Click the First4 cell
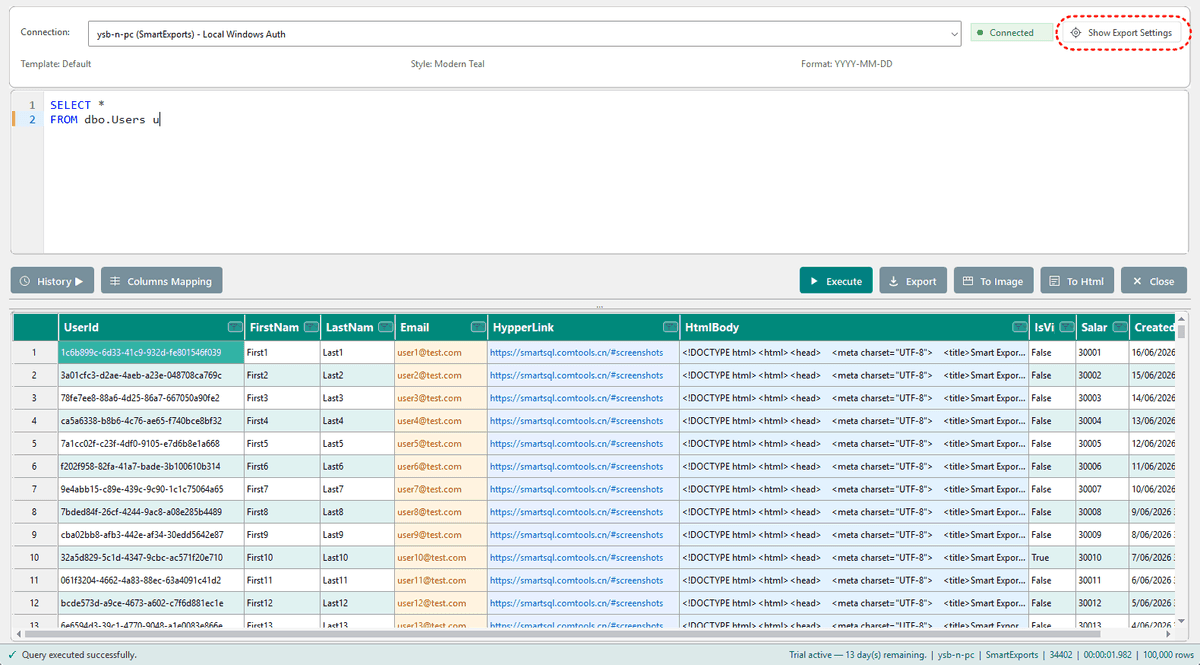Screen dimensions: 1200x665 tap(282, 420)
